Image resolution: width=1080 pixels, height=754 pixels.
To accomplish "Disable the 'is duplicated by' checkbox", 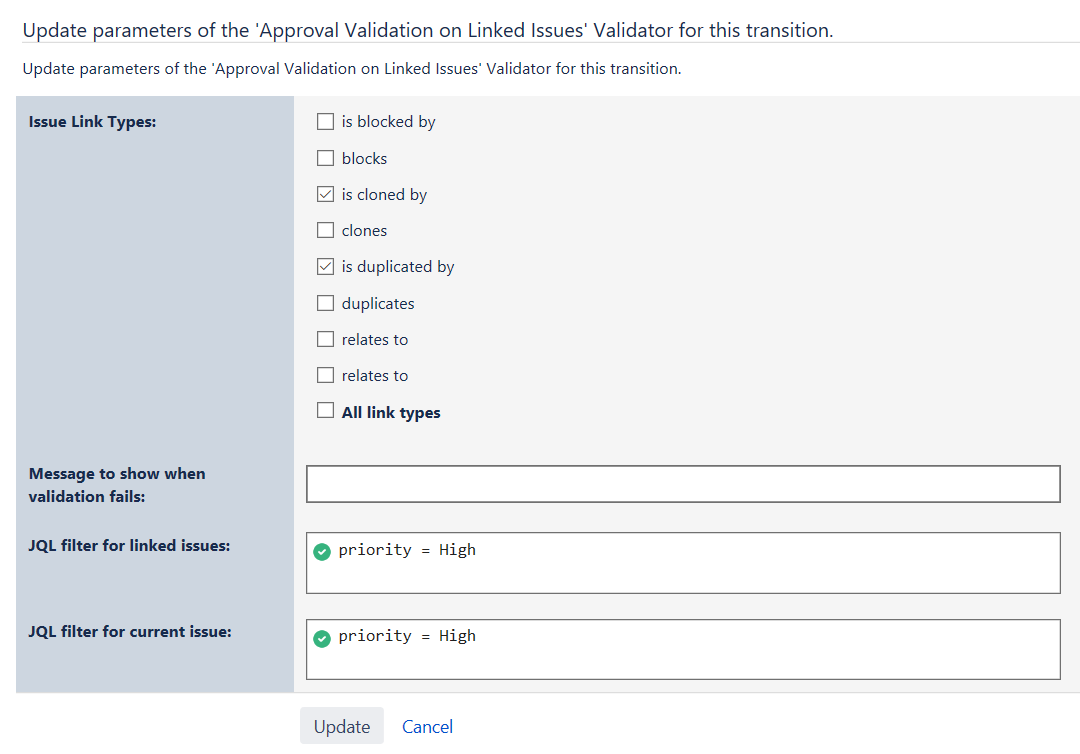I will click(x=325, y=267).
